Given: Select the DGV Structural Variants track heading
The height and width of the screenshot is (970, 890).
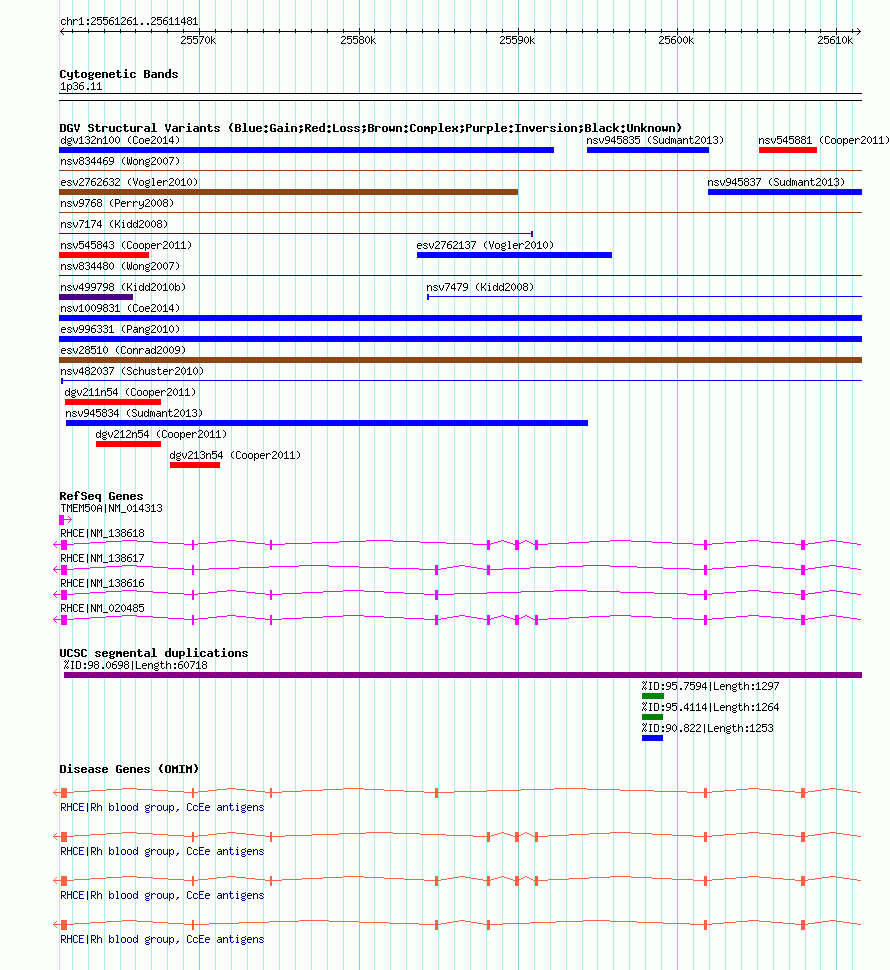Looking at the screenshot, I should point(370,128).
